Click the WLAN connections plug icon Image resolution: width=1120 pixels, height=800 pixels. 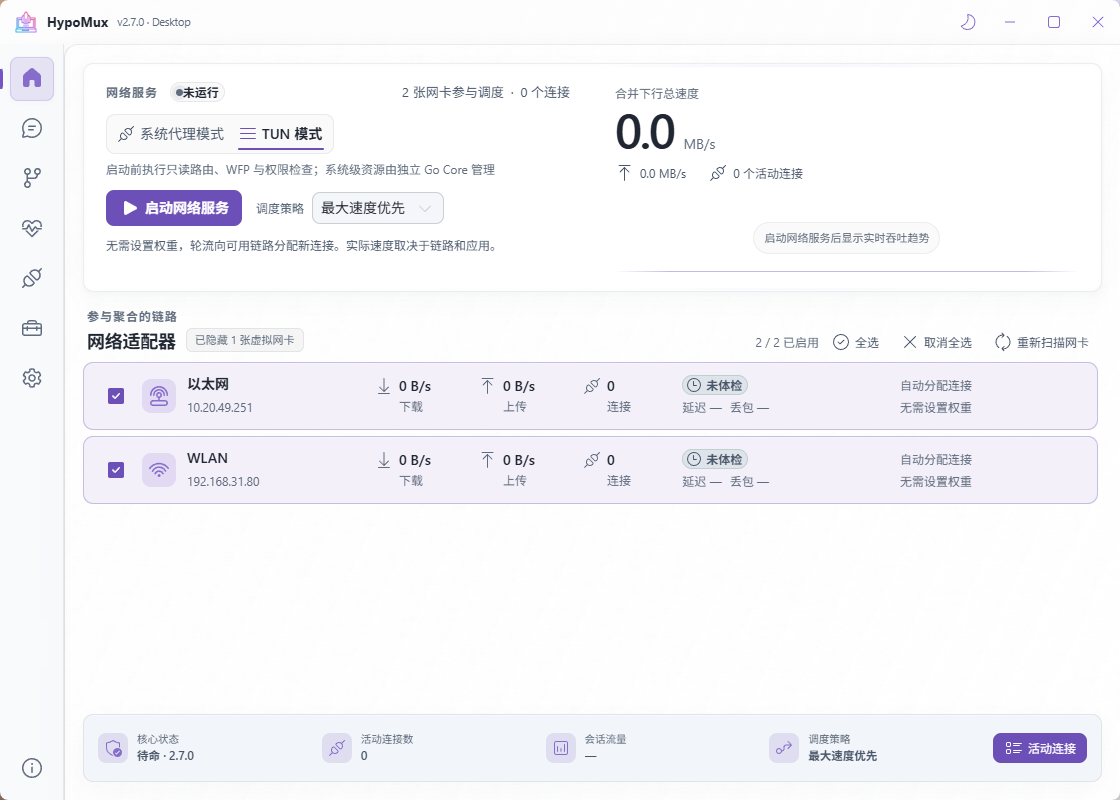[x=591, y=460]
